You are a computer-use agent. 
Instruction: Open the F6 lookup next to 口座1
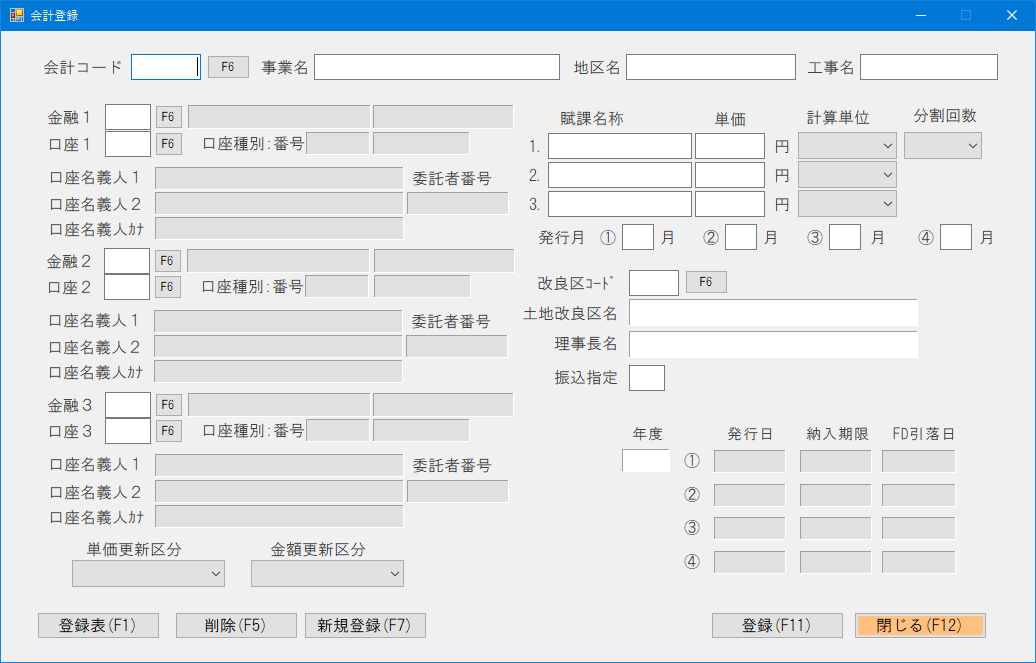pos(167,143)
